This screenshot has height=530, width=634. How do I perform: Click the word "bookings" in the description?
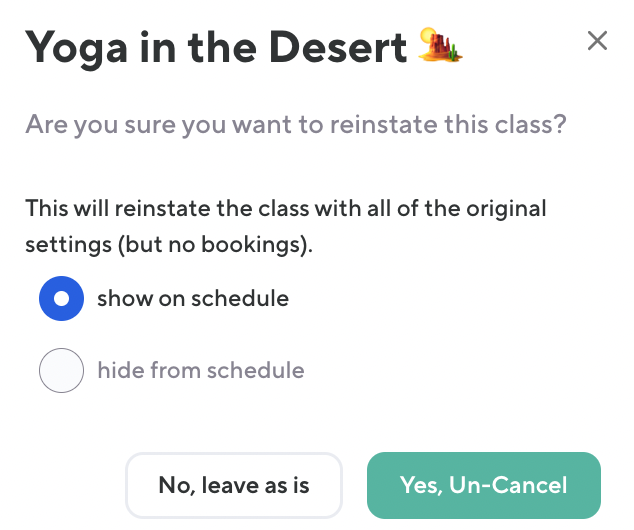click(262, 244)
